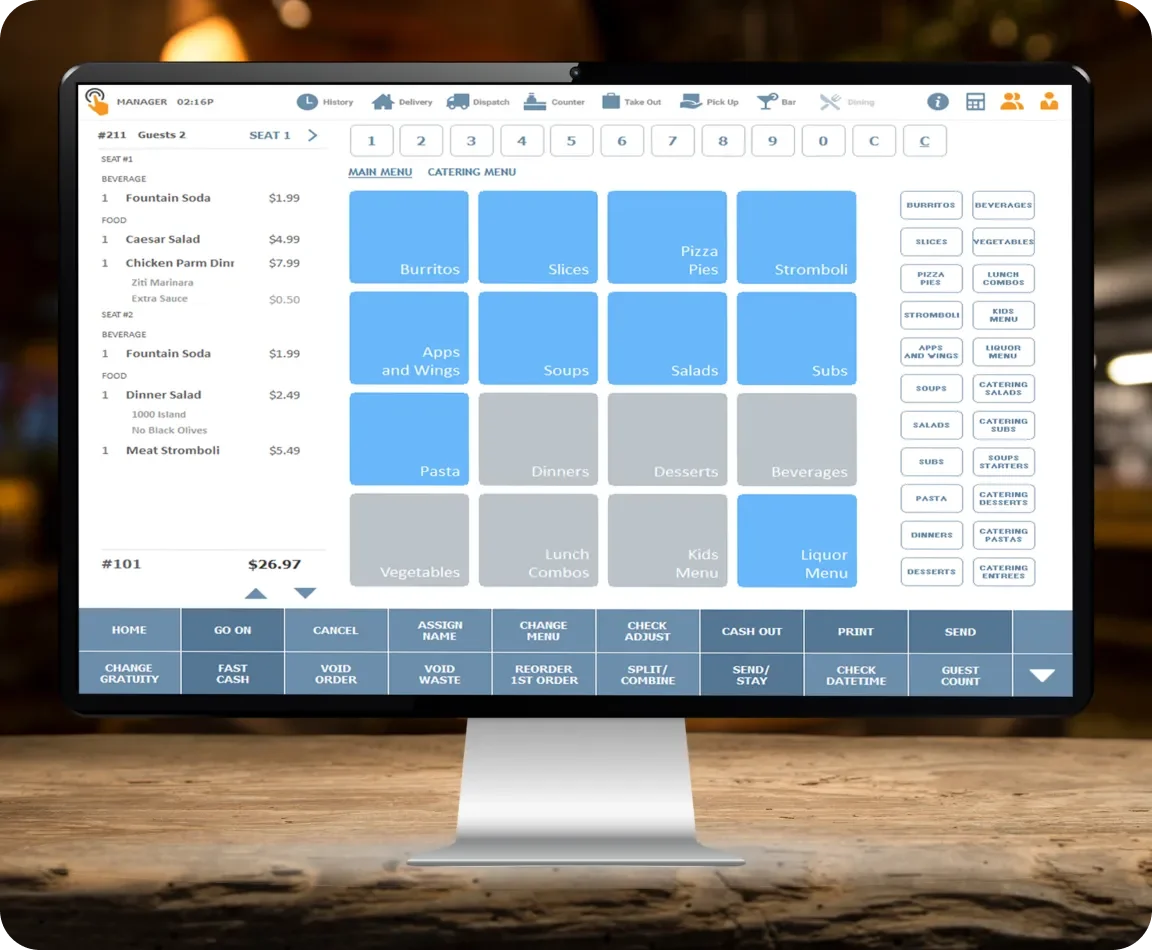
Task: Open the Dispatch truck icon
Action: [458, 102]
